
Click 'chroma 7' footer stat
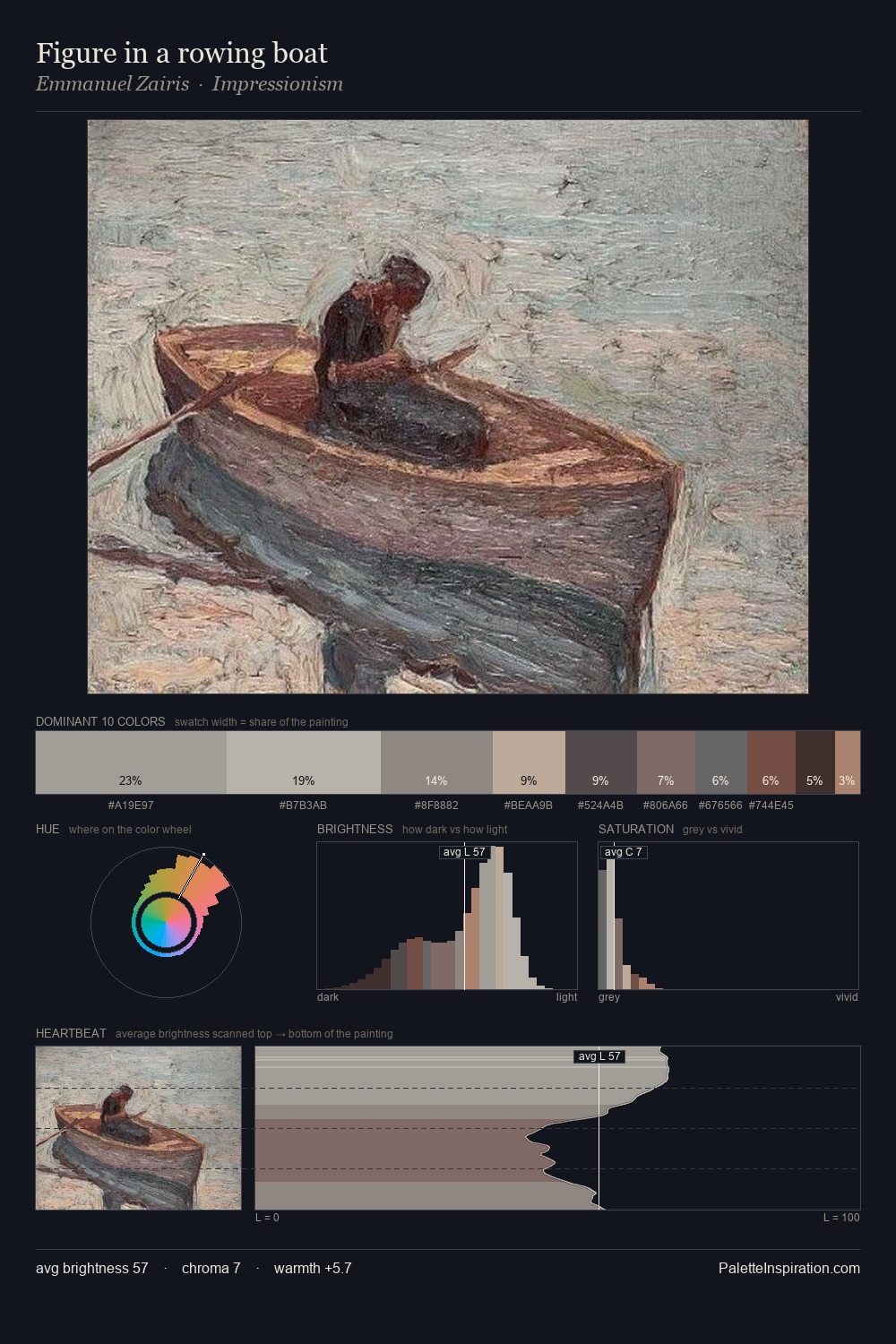211,1268
